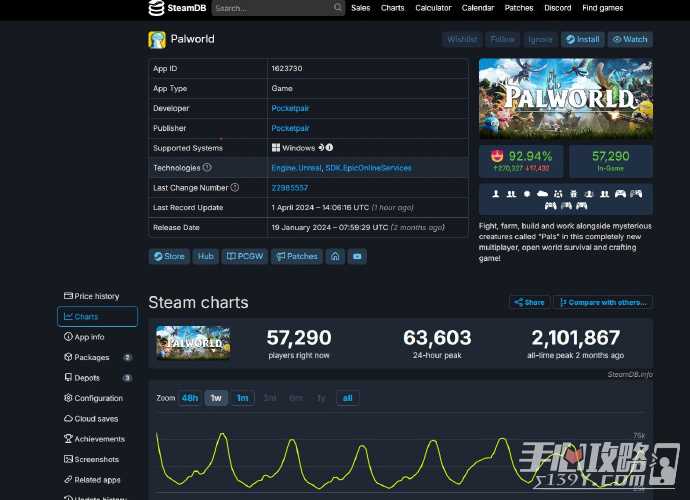Click the Palworld thumbnail in Steam charts
Viewport: 690px width, 500px height.
(193, 343)
